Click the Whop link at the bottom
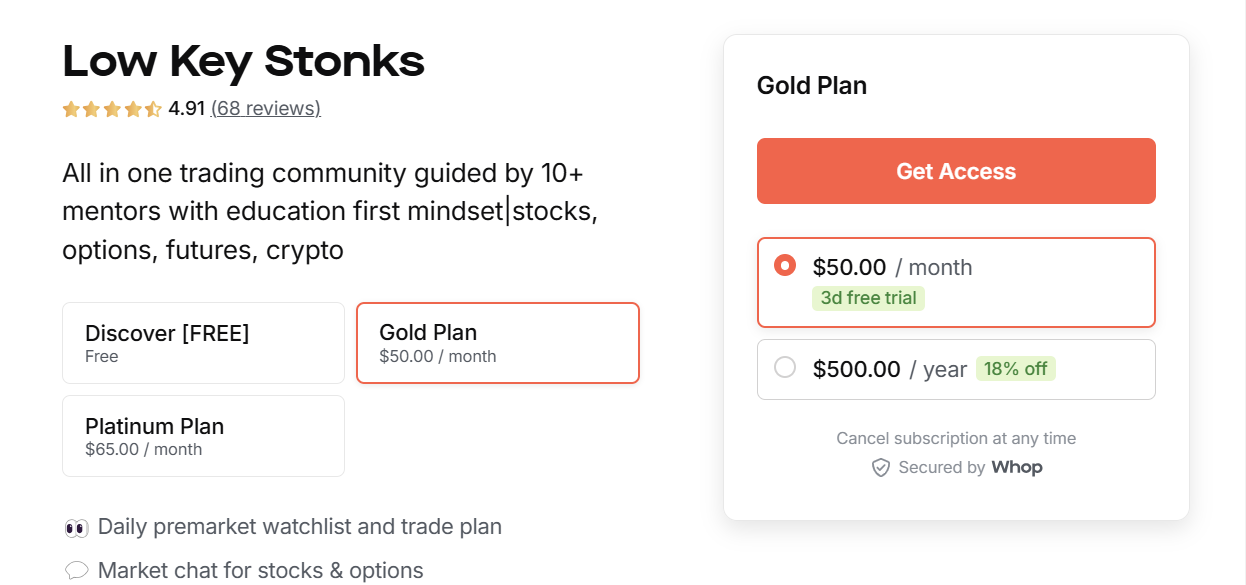The height and width of the screenshot is (585, 1246). tap(1018, 467)
